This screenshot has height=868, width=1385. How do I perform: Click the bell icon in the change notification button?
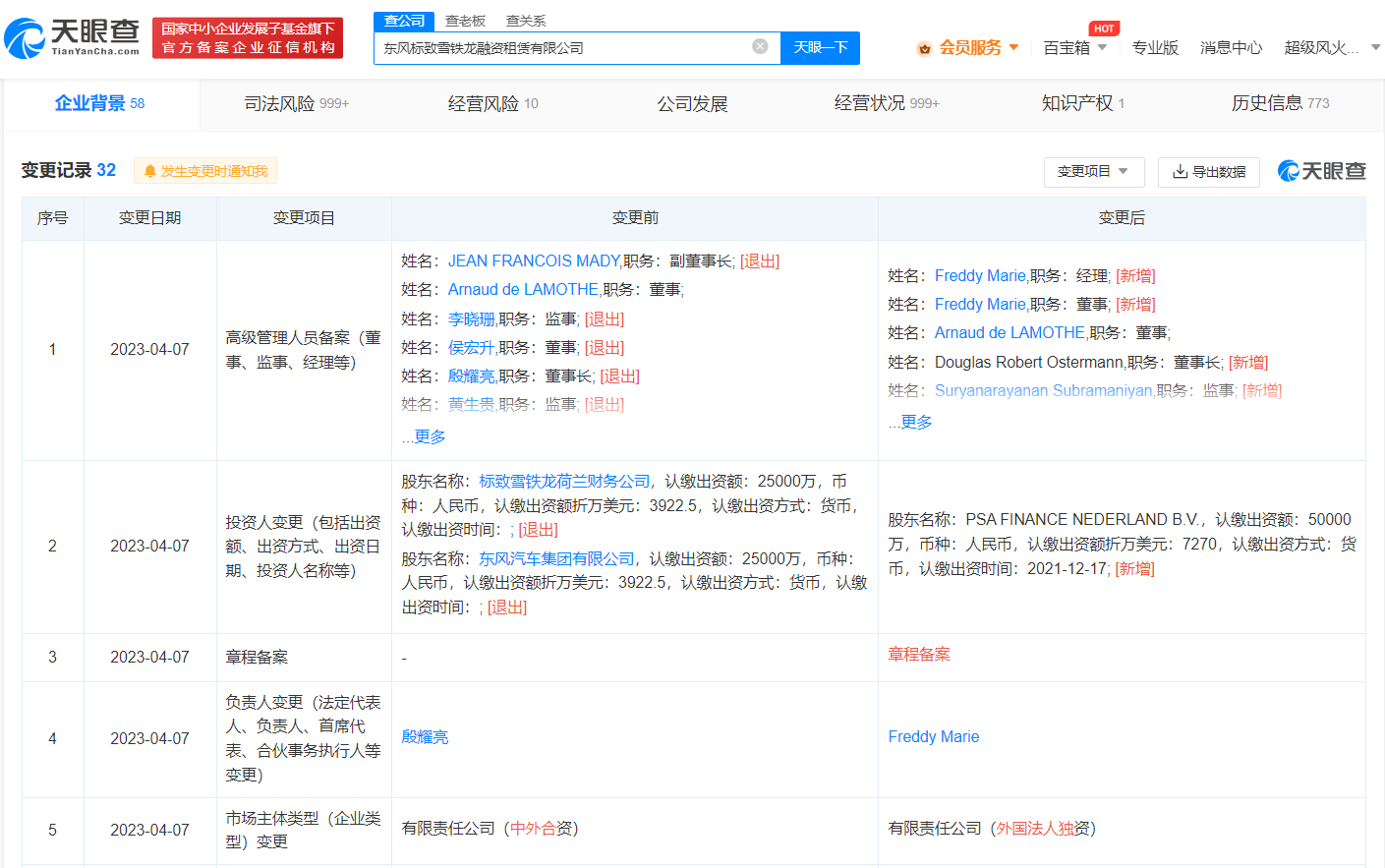click(x=150, y=171)
